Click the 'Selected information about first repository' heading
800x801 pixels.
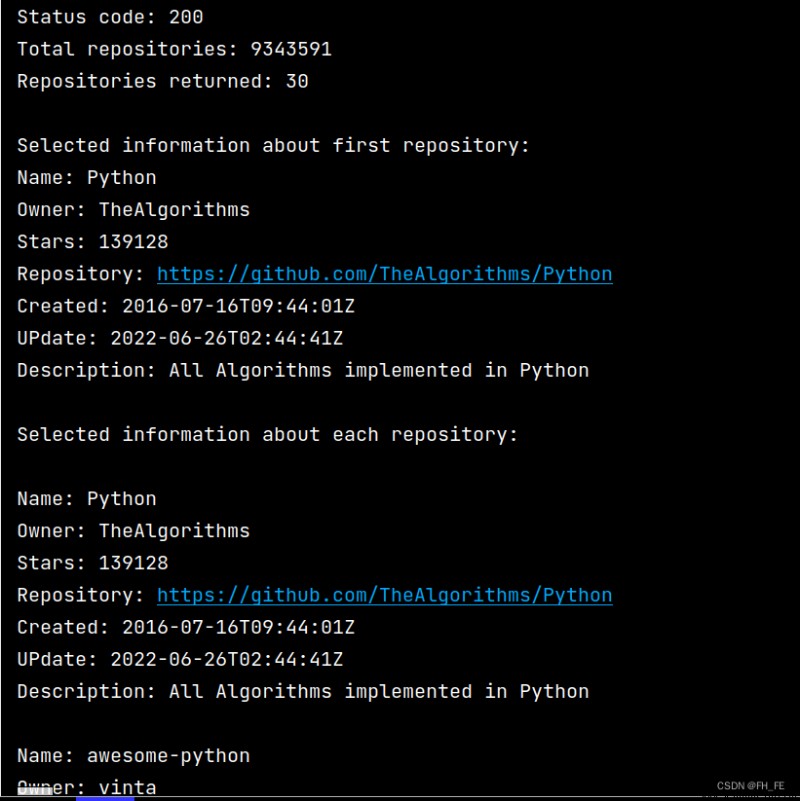coord(273,146)
